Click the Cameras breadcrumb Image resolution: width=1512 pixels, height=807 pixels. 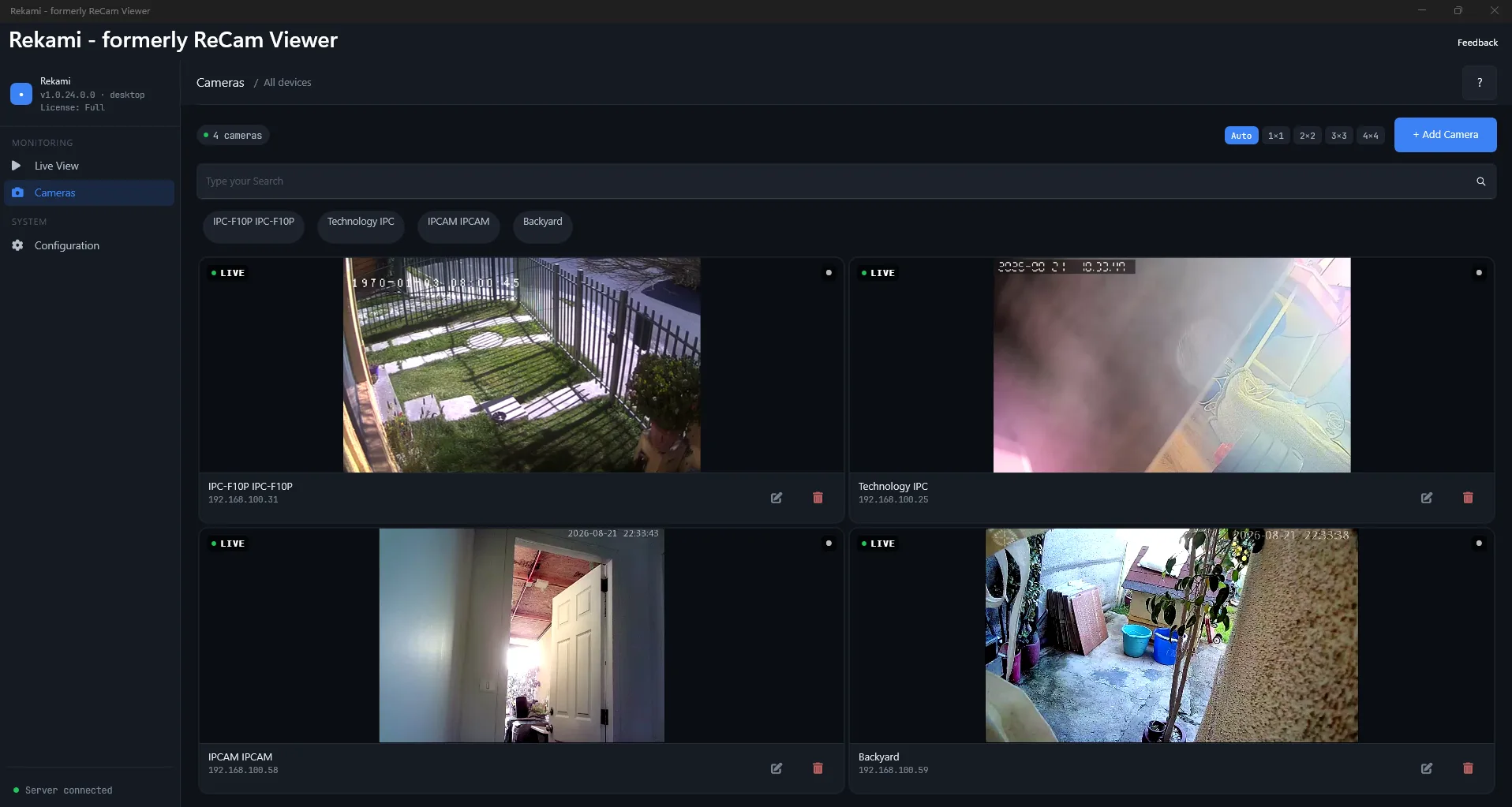(x=220, y=83)
